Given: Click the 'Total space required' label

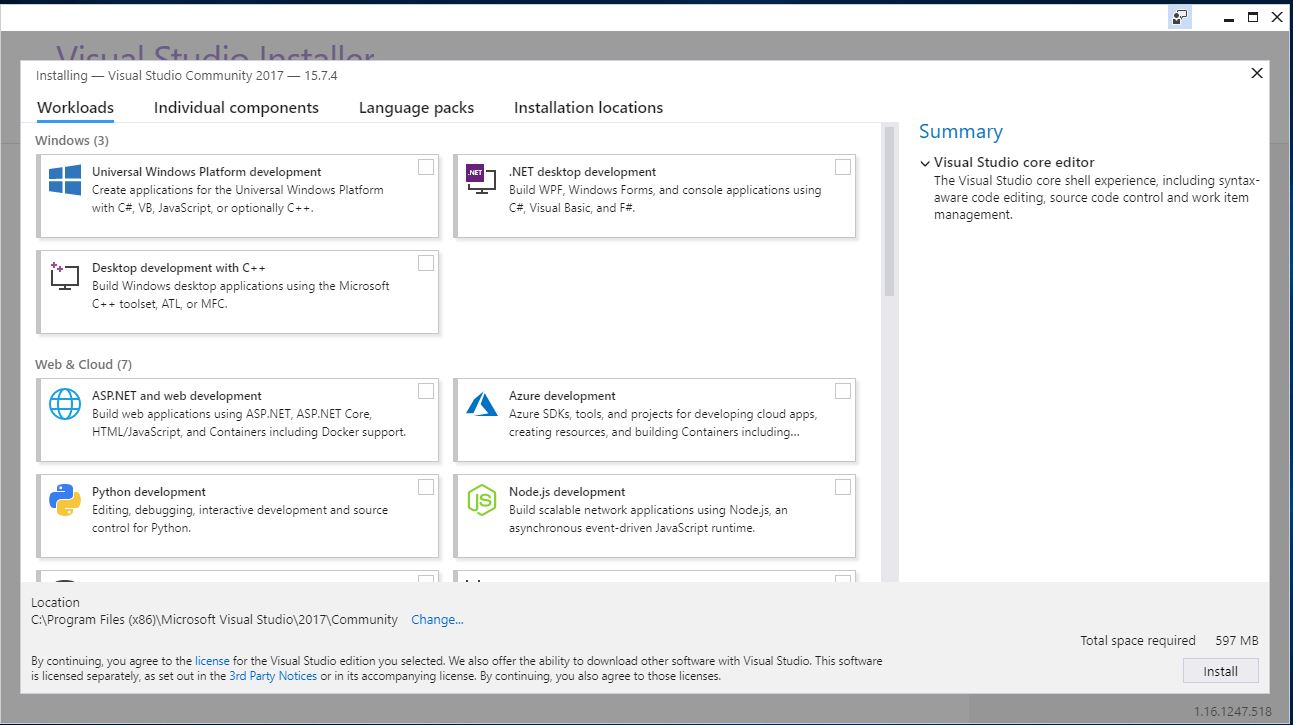Looking at the screenshot, I should tap(1137, 641).
